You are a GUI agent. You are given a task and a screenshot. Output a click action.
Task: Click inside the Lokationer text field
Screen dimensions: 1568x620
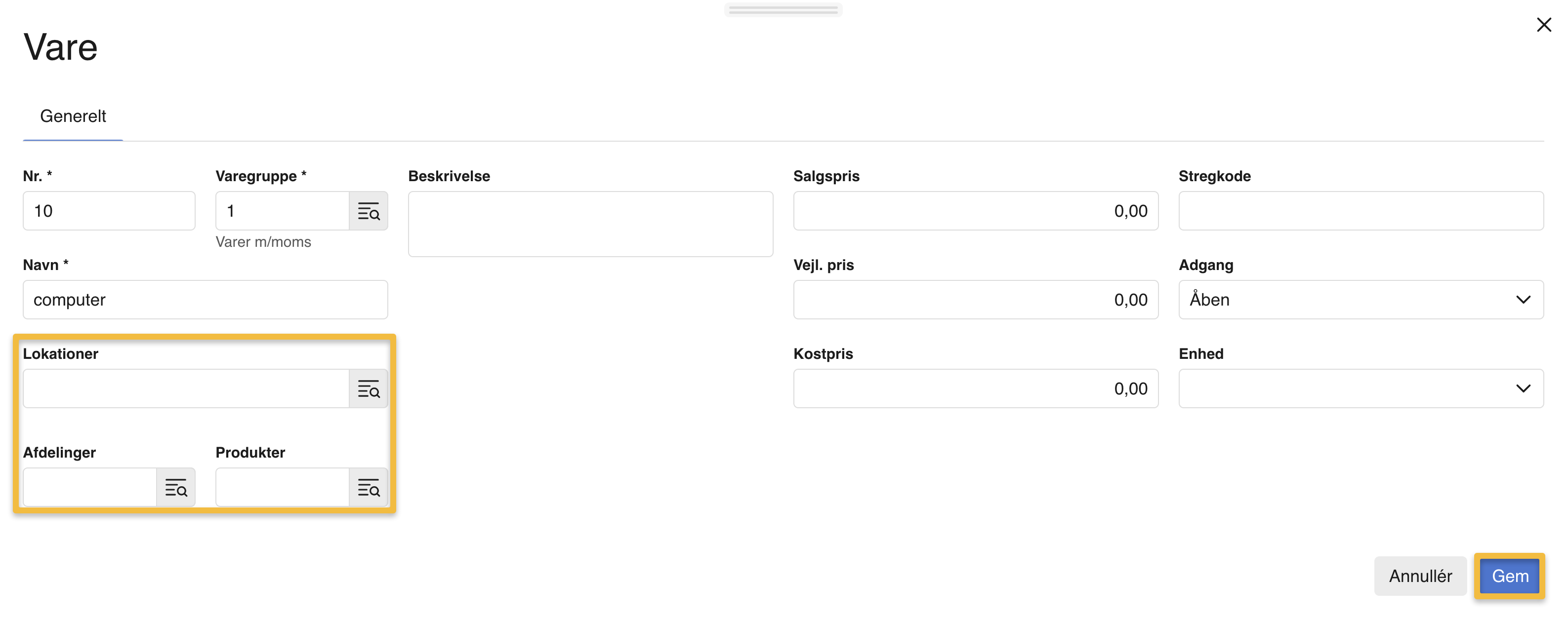pos(186,389)
